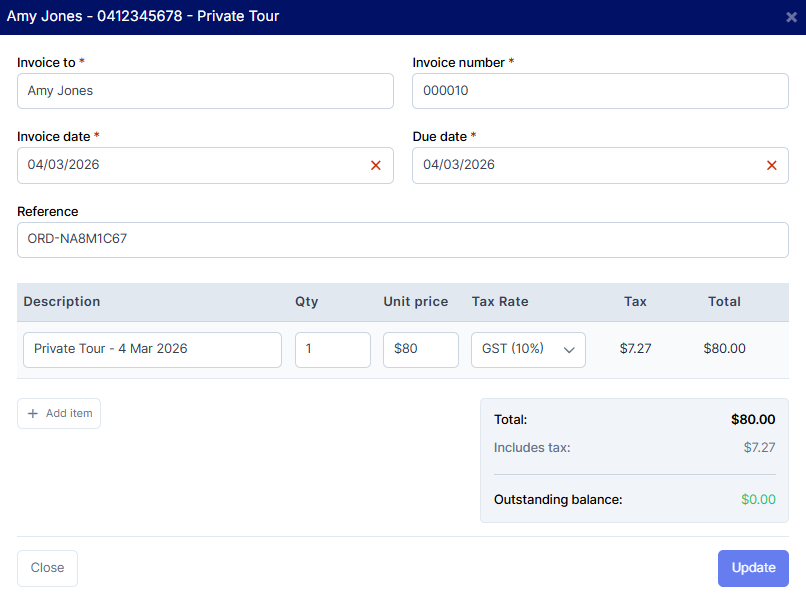
Task: Select the green Outstanding balance amount
Action: click(x=758, y=499)
